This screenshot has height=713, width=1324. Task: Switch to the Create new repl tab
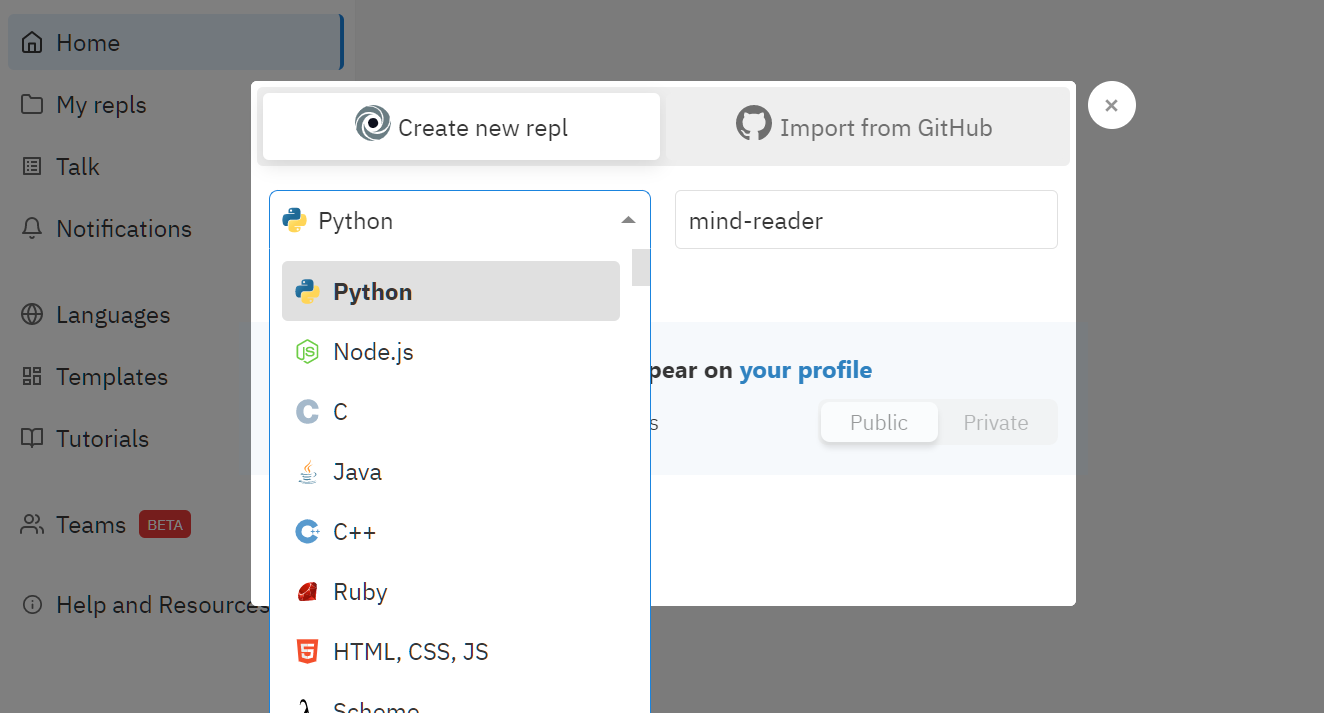pyautogui.click(x=461, y=126)
